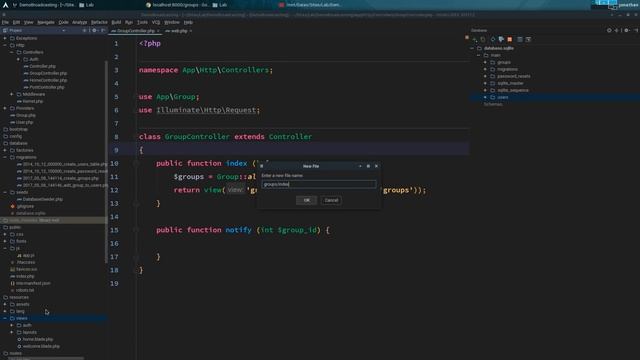Collapse the Http folder

coord(5,45)
